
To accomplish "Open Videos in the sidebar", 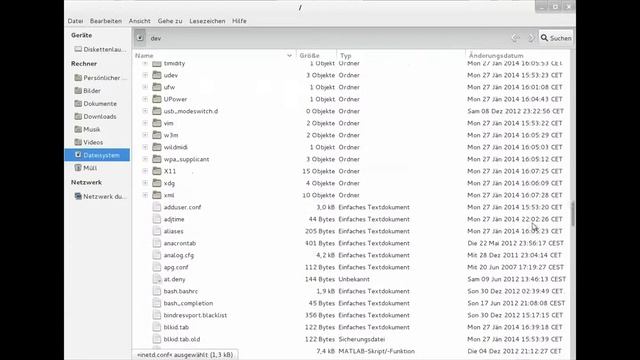I will (x=89, y=142).
